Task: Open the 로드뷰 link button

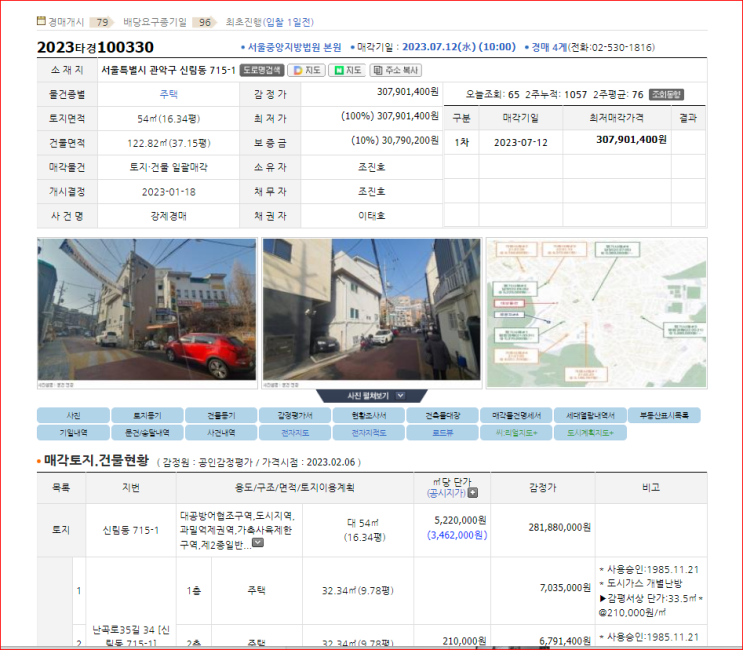Action: (443, 433)
